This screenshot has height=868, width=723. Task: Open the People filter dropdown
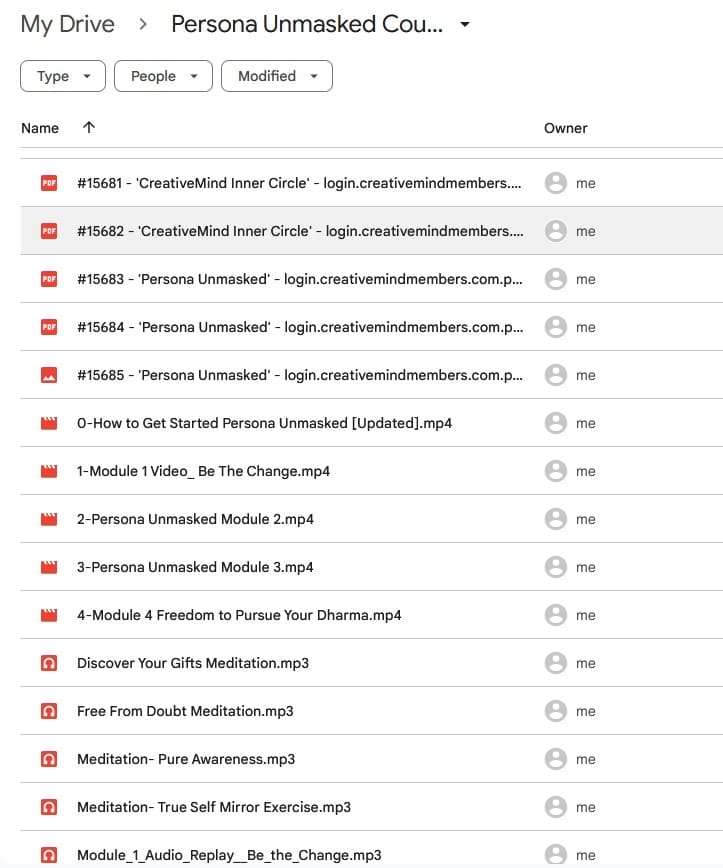[163, 76]
